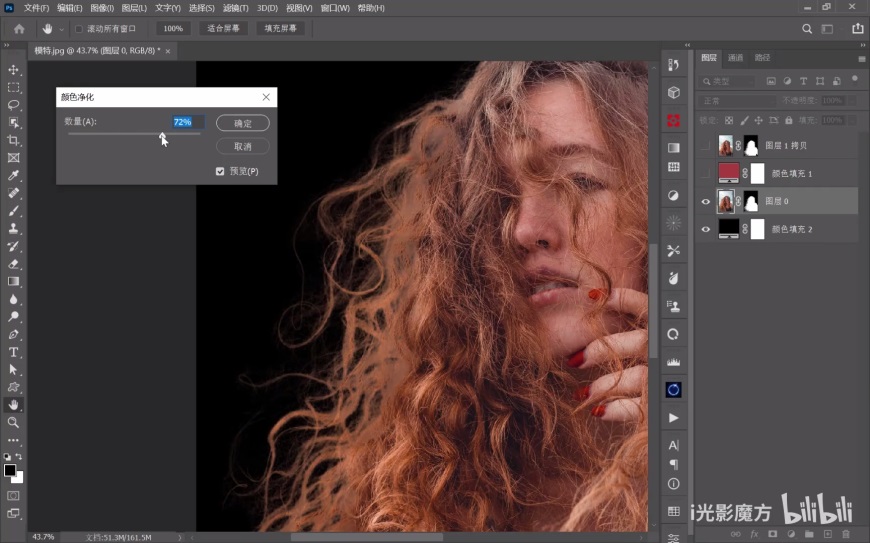This screenshot has width=870, height=543.
Task: Select the Zoom tool
Action: [x=13, y=423]
